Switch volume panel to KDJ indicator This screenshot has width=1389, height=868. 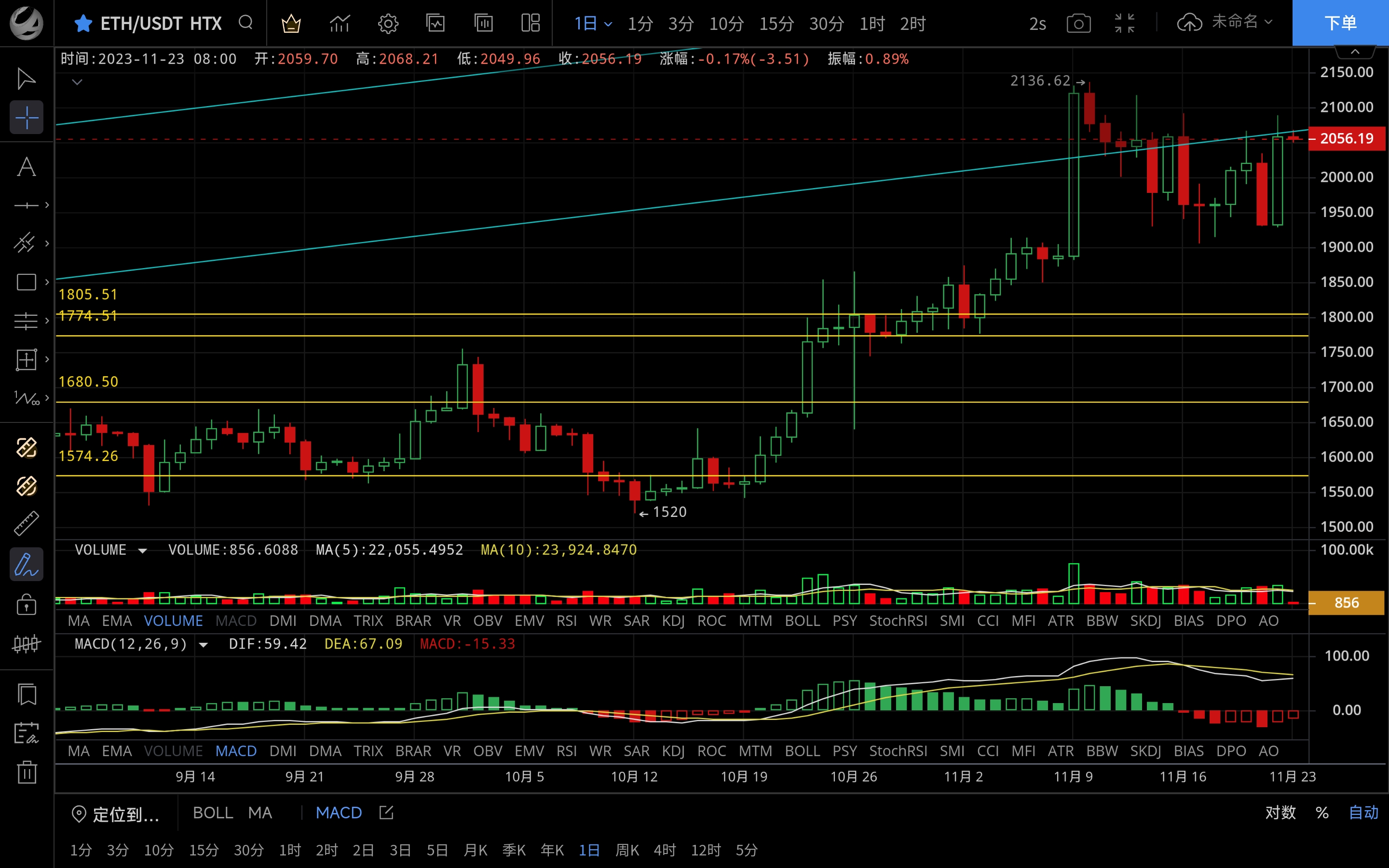coord(673,621)
